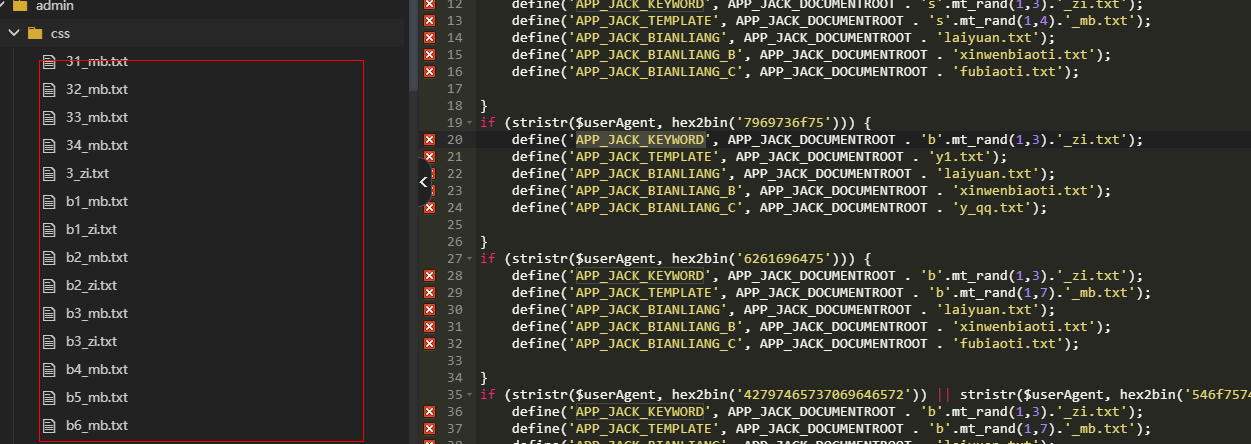1251x444 pixels.
Task: Click the error icon beside line 28
Action: click(x=429, y=276)
